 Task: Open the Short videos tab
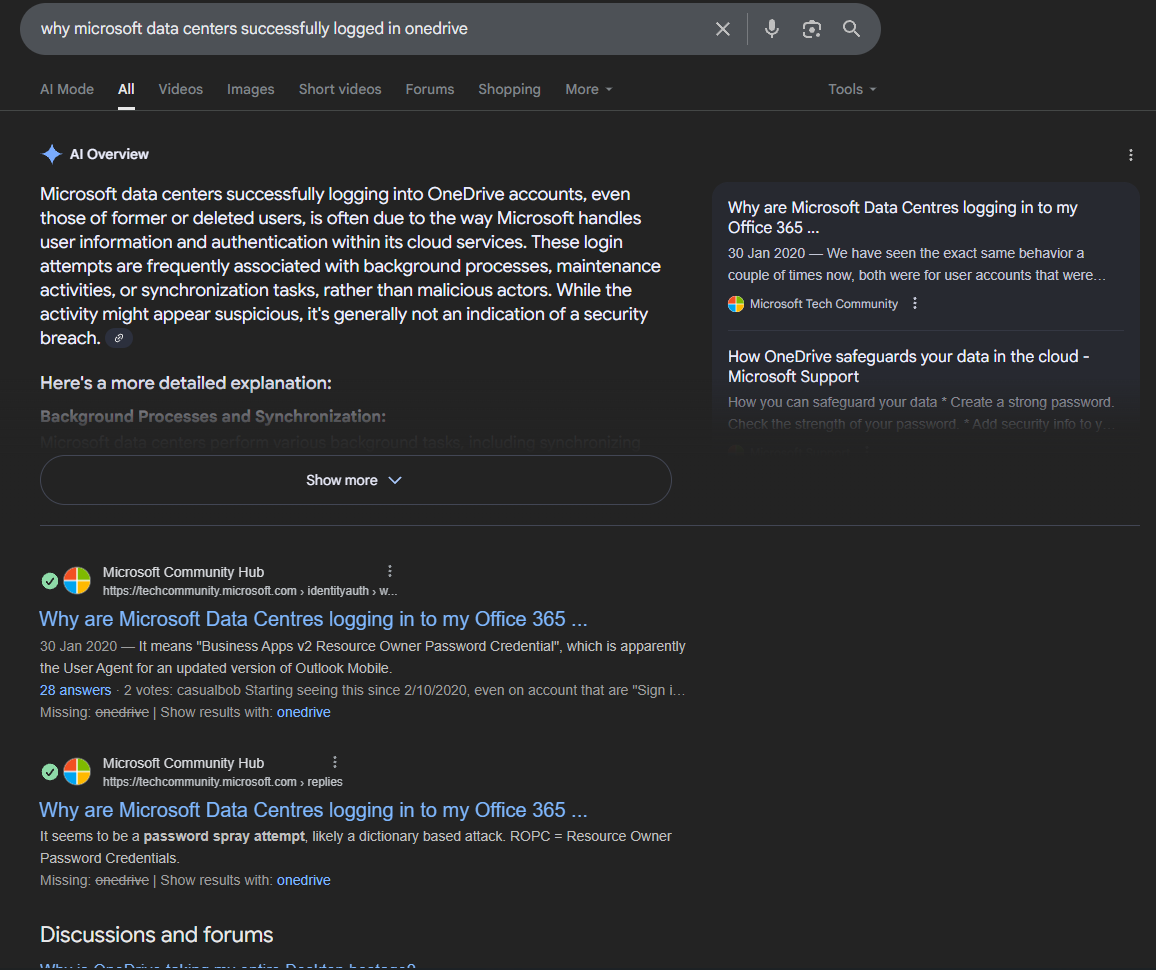click(x=340, y=89)
